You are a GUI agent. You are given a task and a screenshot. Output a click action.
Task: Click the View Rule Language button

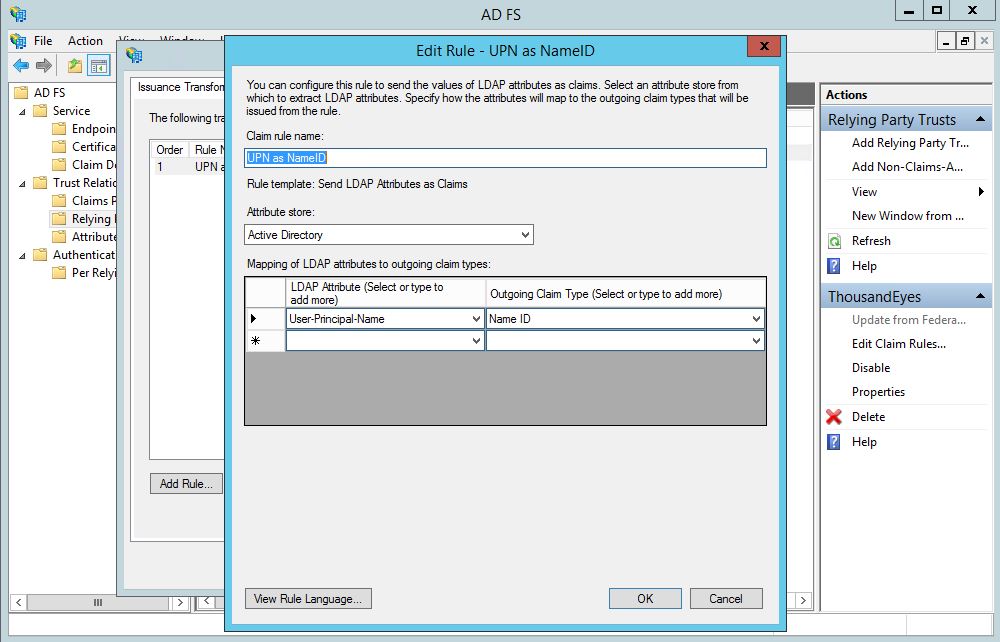(309, 599)
